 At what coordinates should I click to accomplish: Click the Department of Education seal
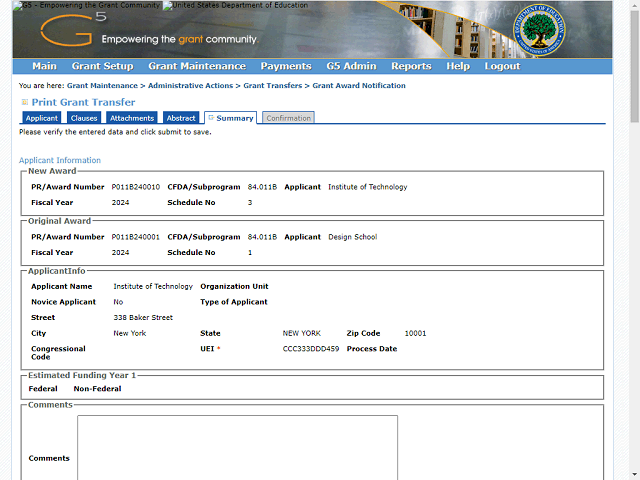(539, 30)
